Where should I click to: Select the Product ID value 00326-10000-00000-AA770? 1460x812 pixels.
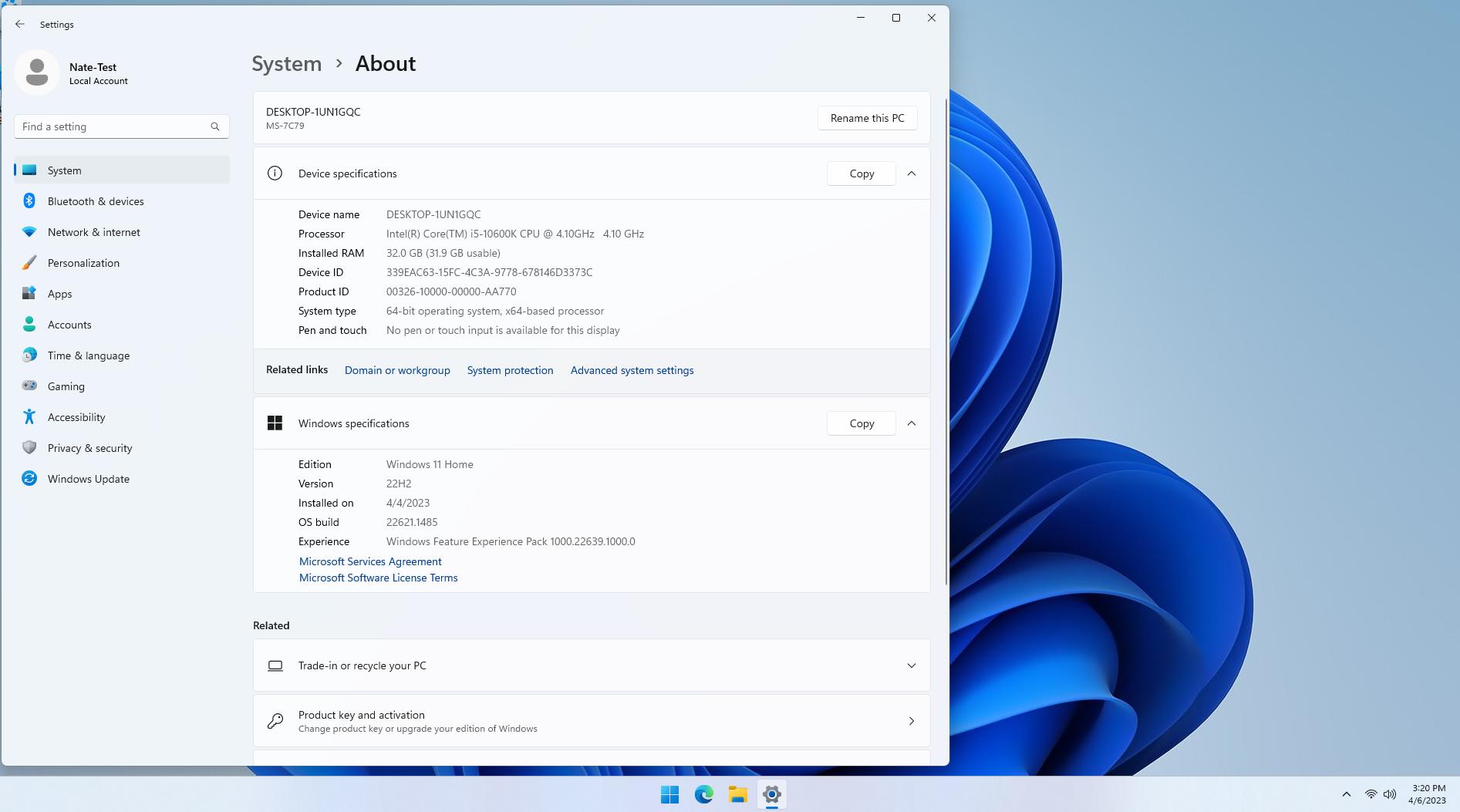(451, 291)
